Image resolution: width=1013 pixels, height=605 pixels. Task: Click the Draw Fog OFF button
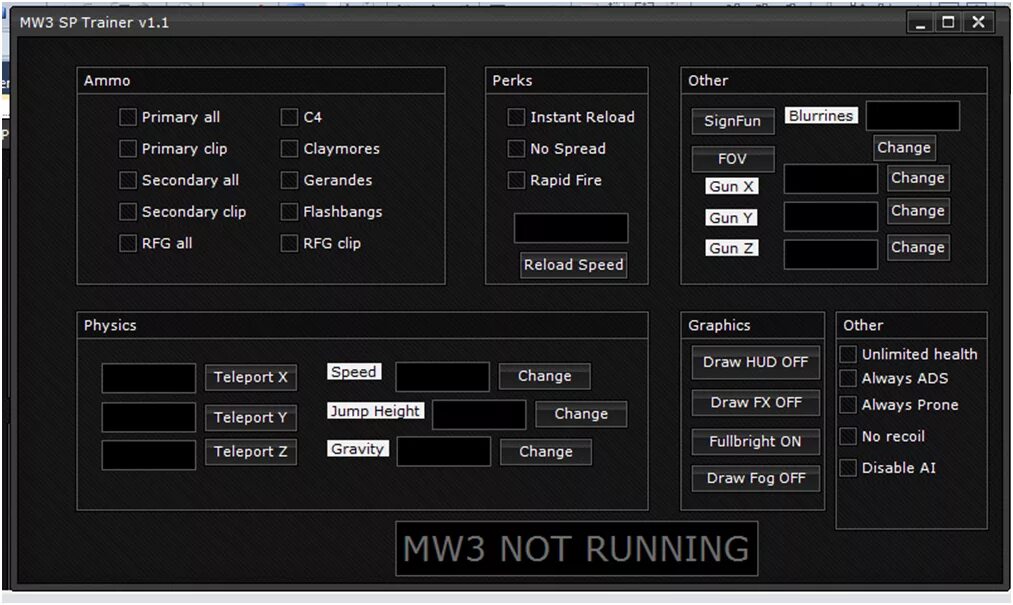point(755,478)
